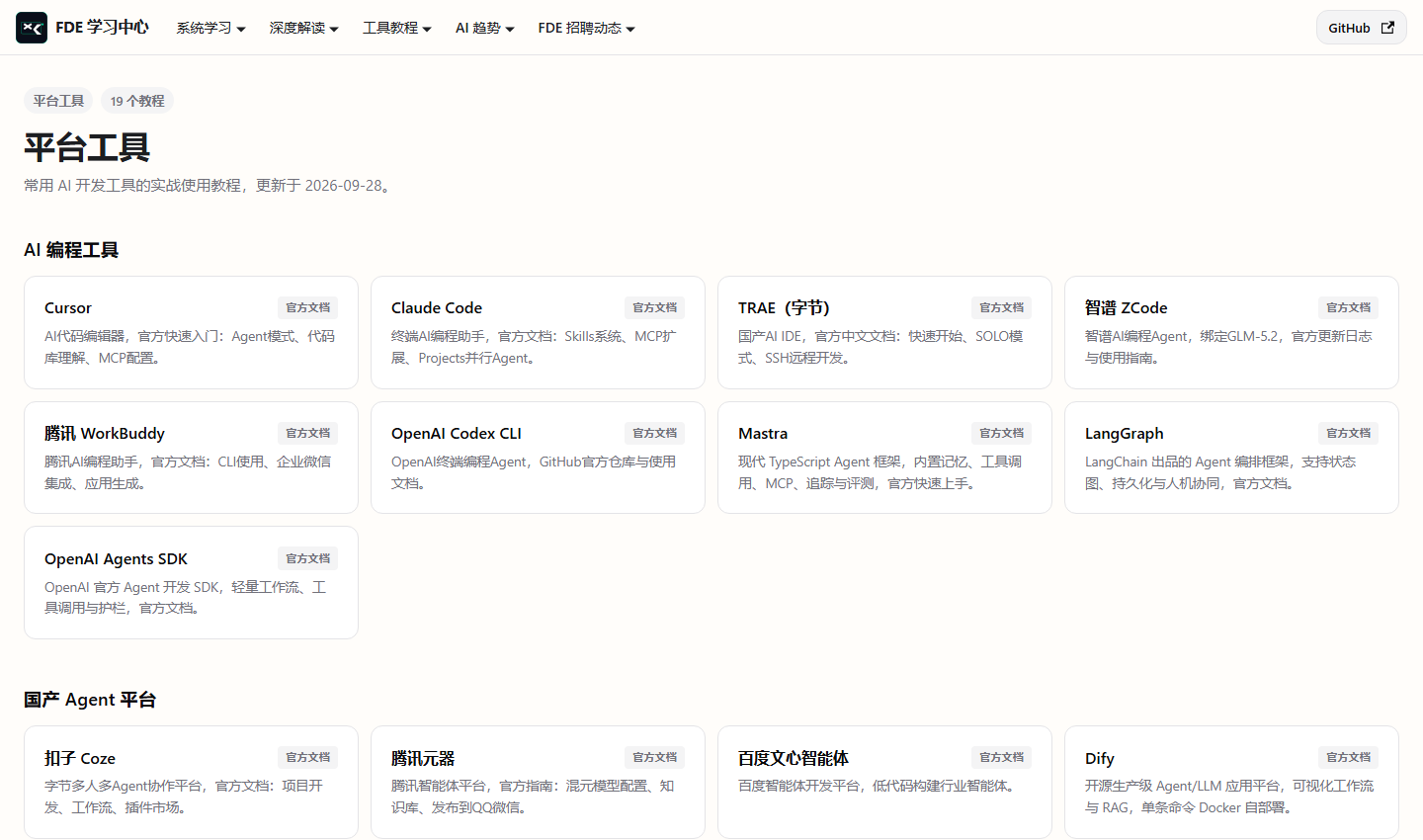Click the GitHub button in header
The width and height of the screenshot is (1423, 840).
point(1361,28)
